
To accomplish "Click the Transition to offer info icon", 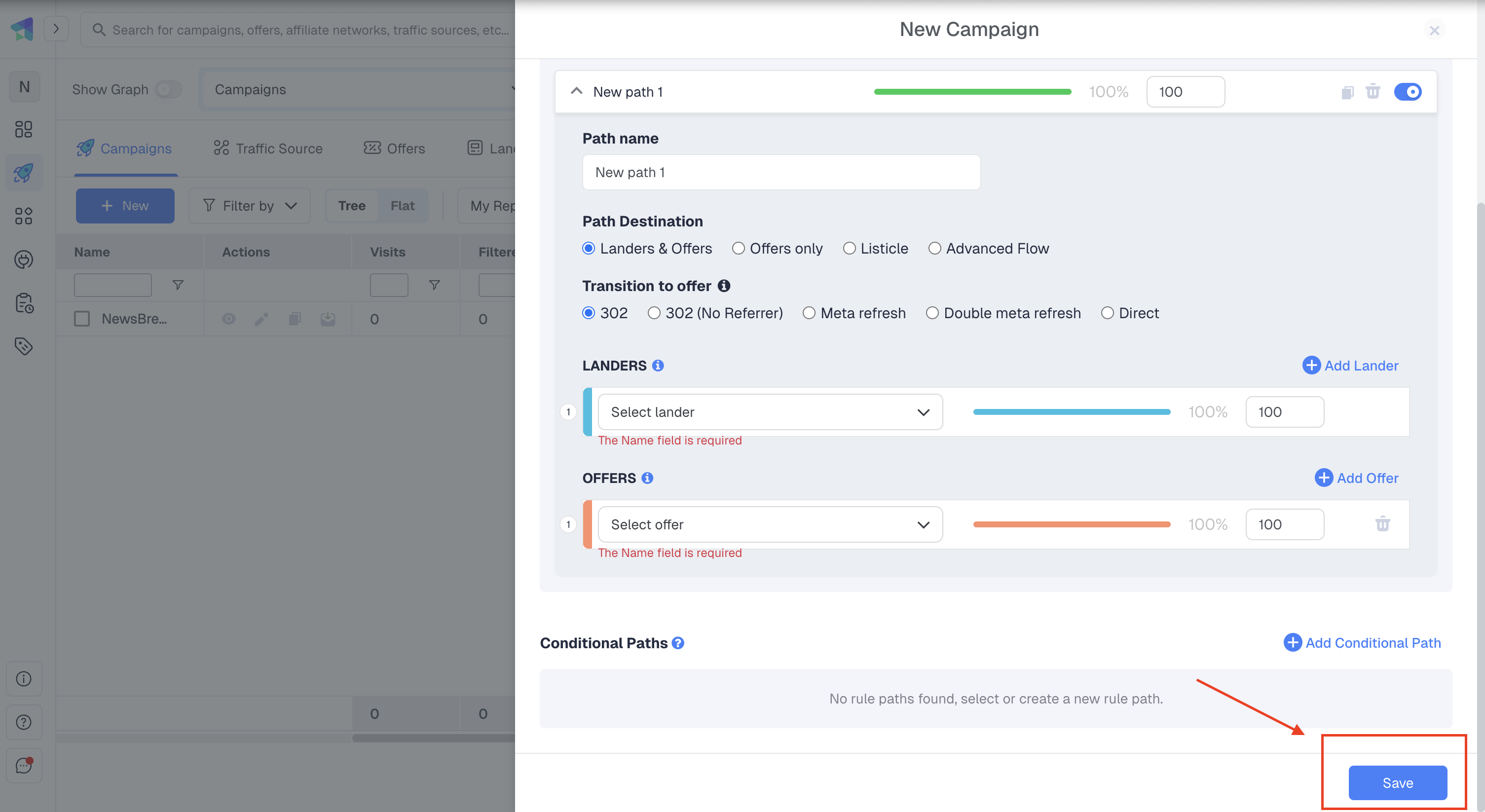I will tap(724, 286).
